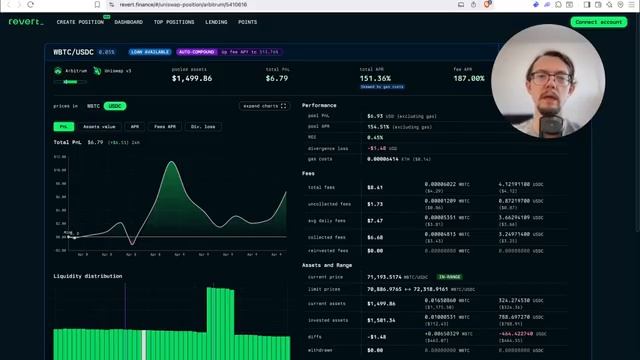
Task: Click the limit prices range value
Action: pos(407,289)
